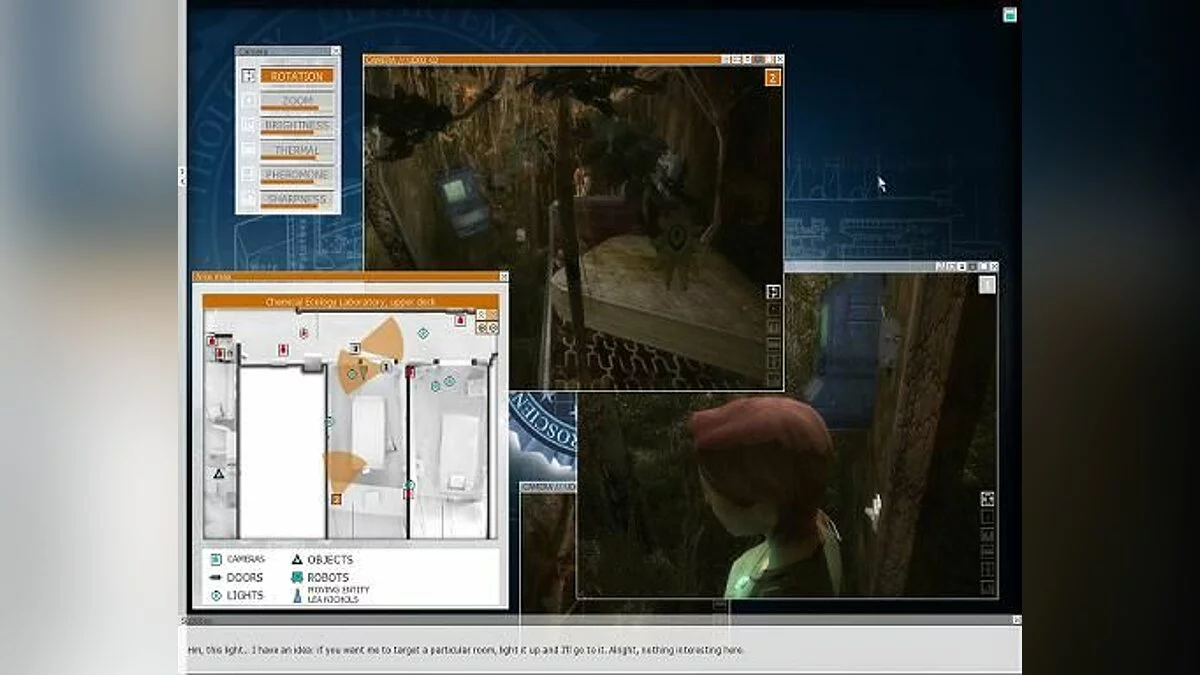Click the left map zoom round icon
The height and width of the screenshot is (675, 1200).
(x=481, y=328)
